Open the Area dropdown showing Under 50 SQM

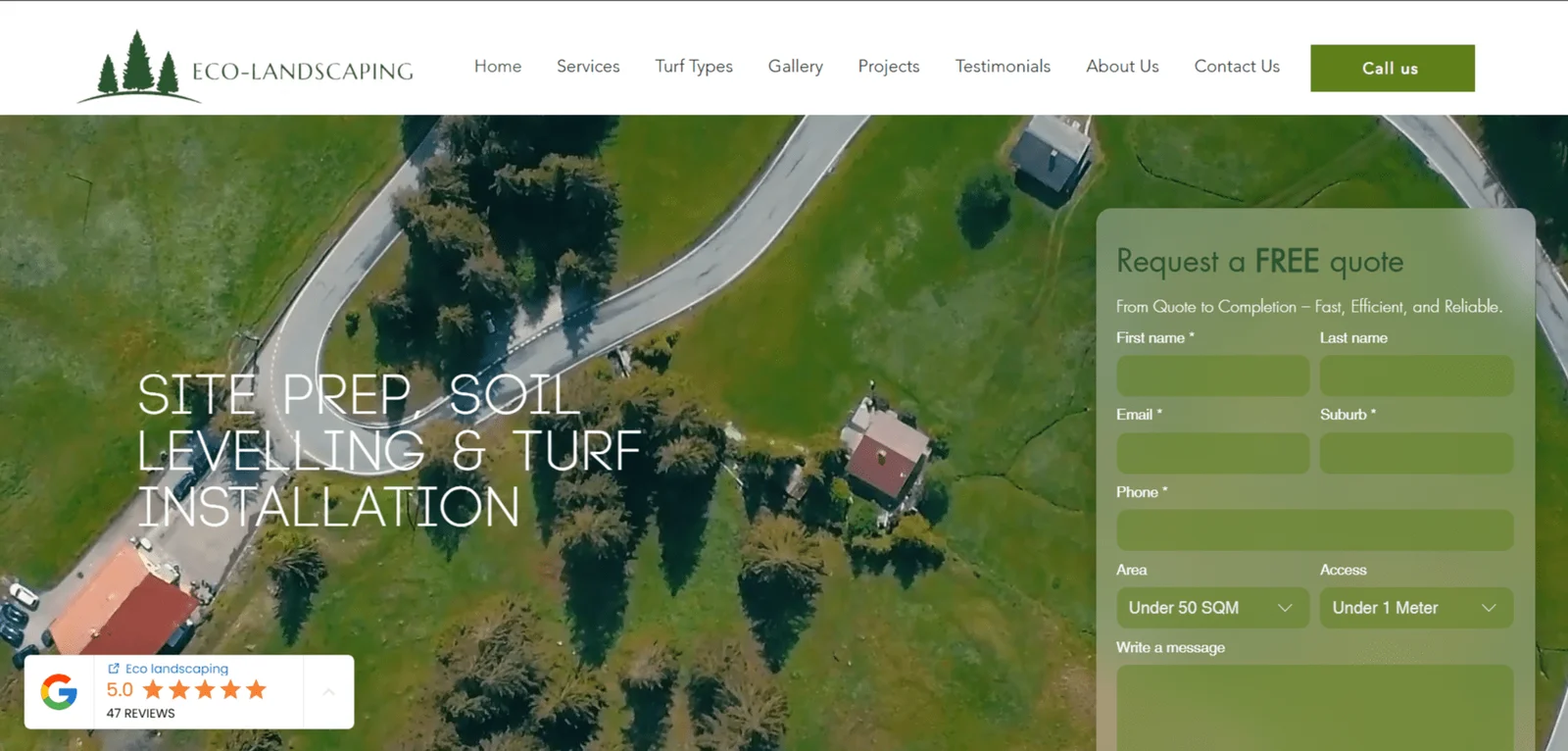(1212, 608)
